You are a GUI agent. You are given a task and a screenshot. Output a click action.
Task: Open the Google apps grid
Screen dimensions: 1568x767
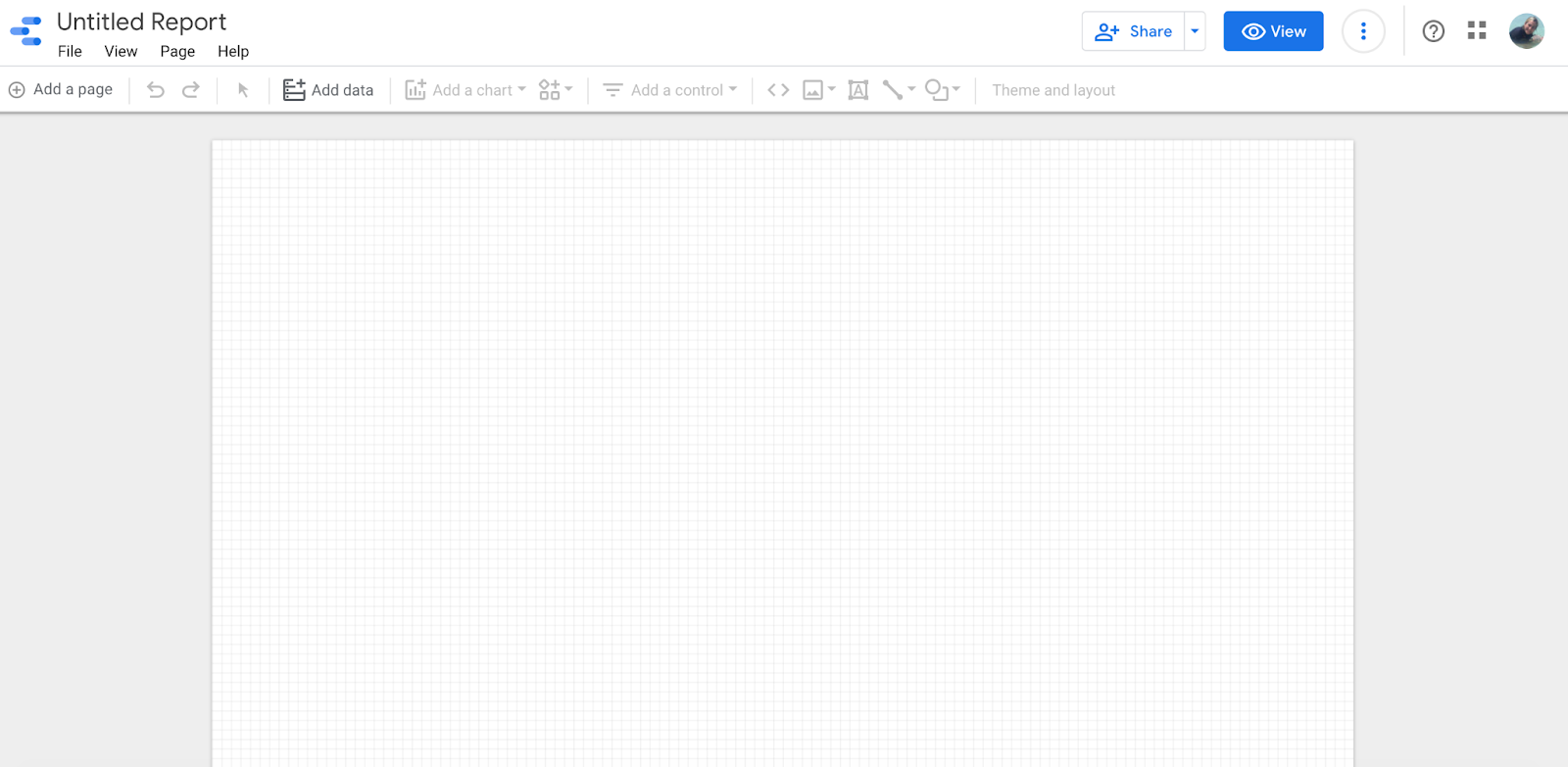pyautogui.click(x=1477, y=31)
